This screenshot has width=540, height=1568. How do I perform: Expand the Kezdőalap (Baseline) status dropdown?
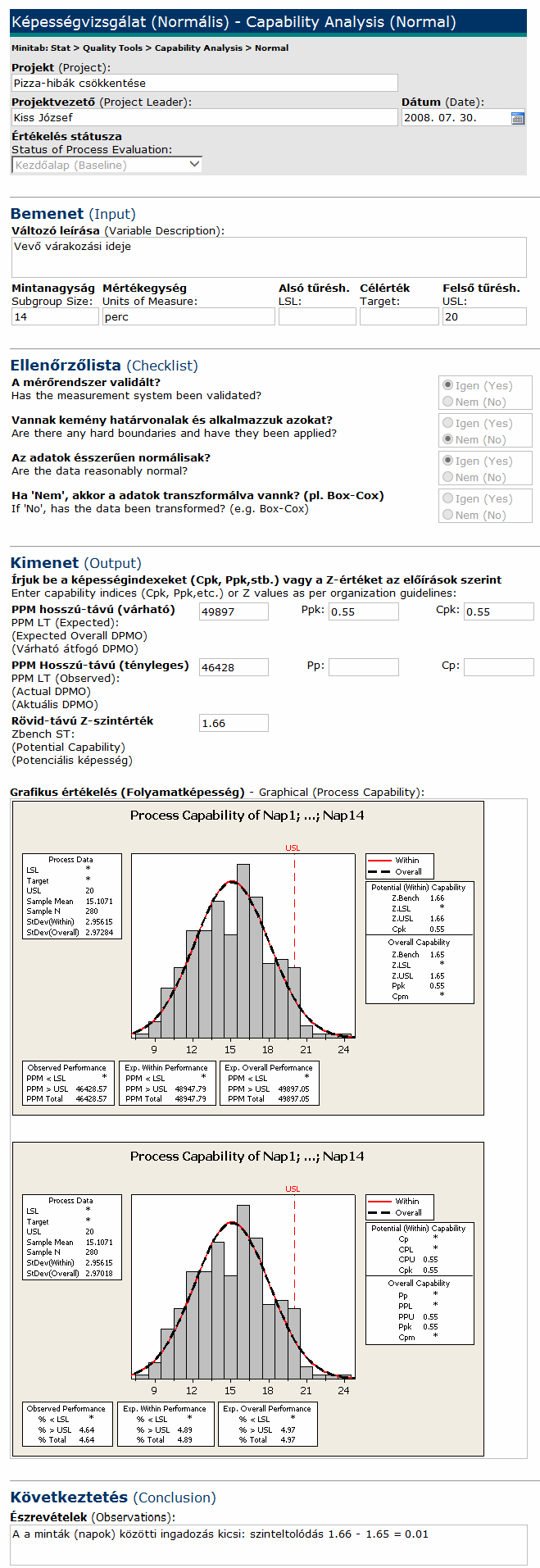(107, 165)
